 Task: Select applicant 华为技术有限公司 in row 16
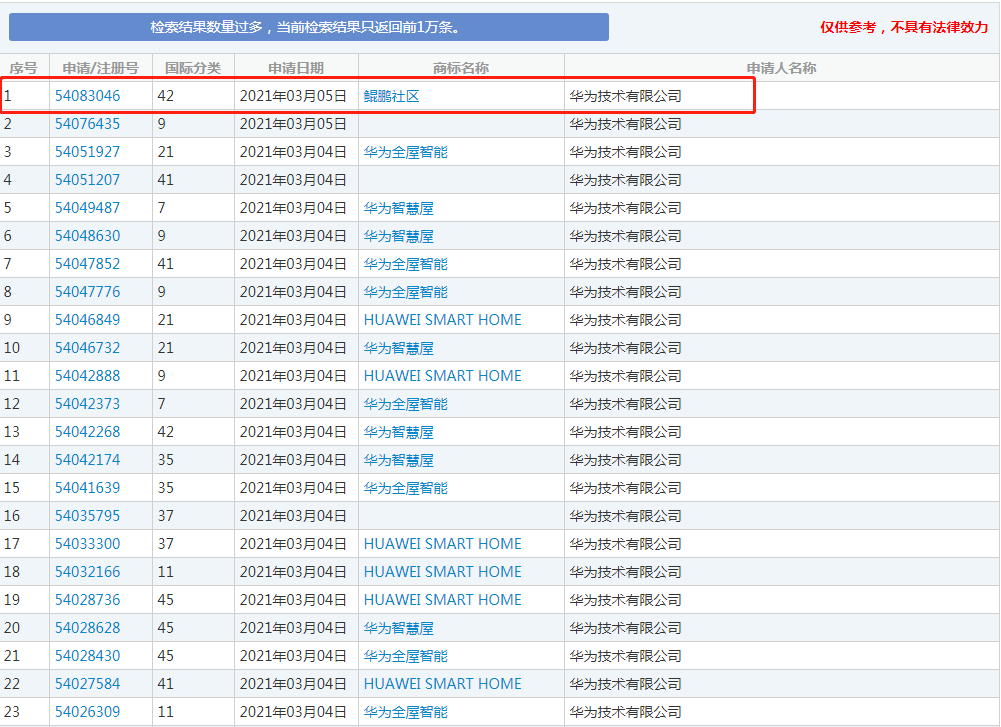coord(626,516)
